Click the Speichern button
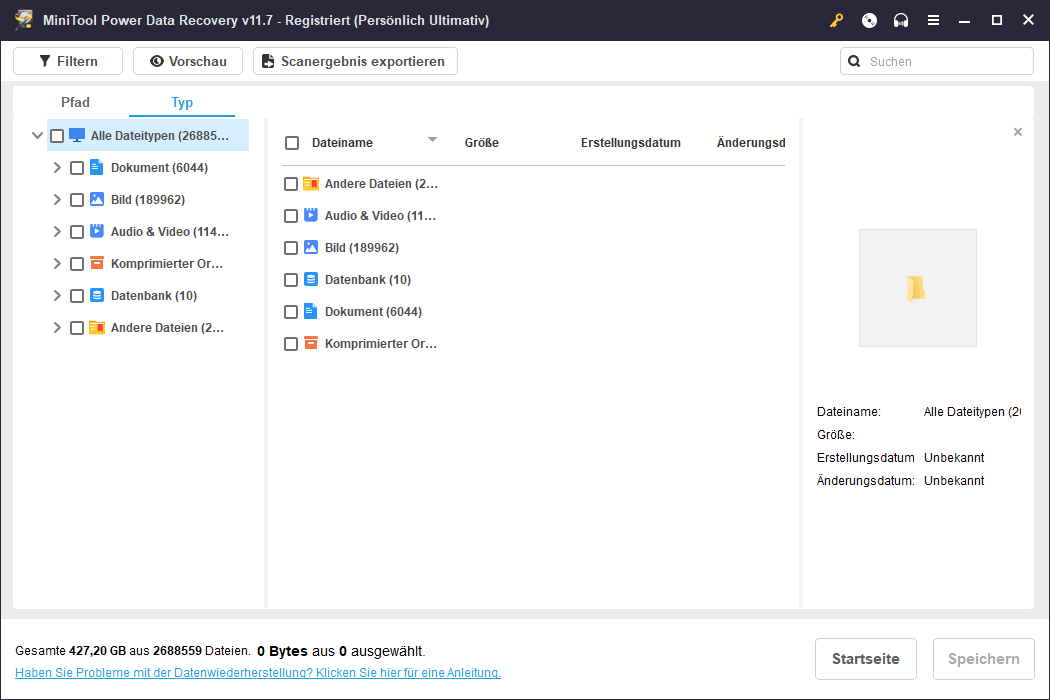 coord(984,659)
